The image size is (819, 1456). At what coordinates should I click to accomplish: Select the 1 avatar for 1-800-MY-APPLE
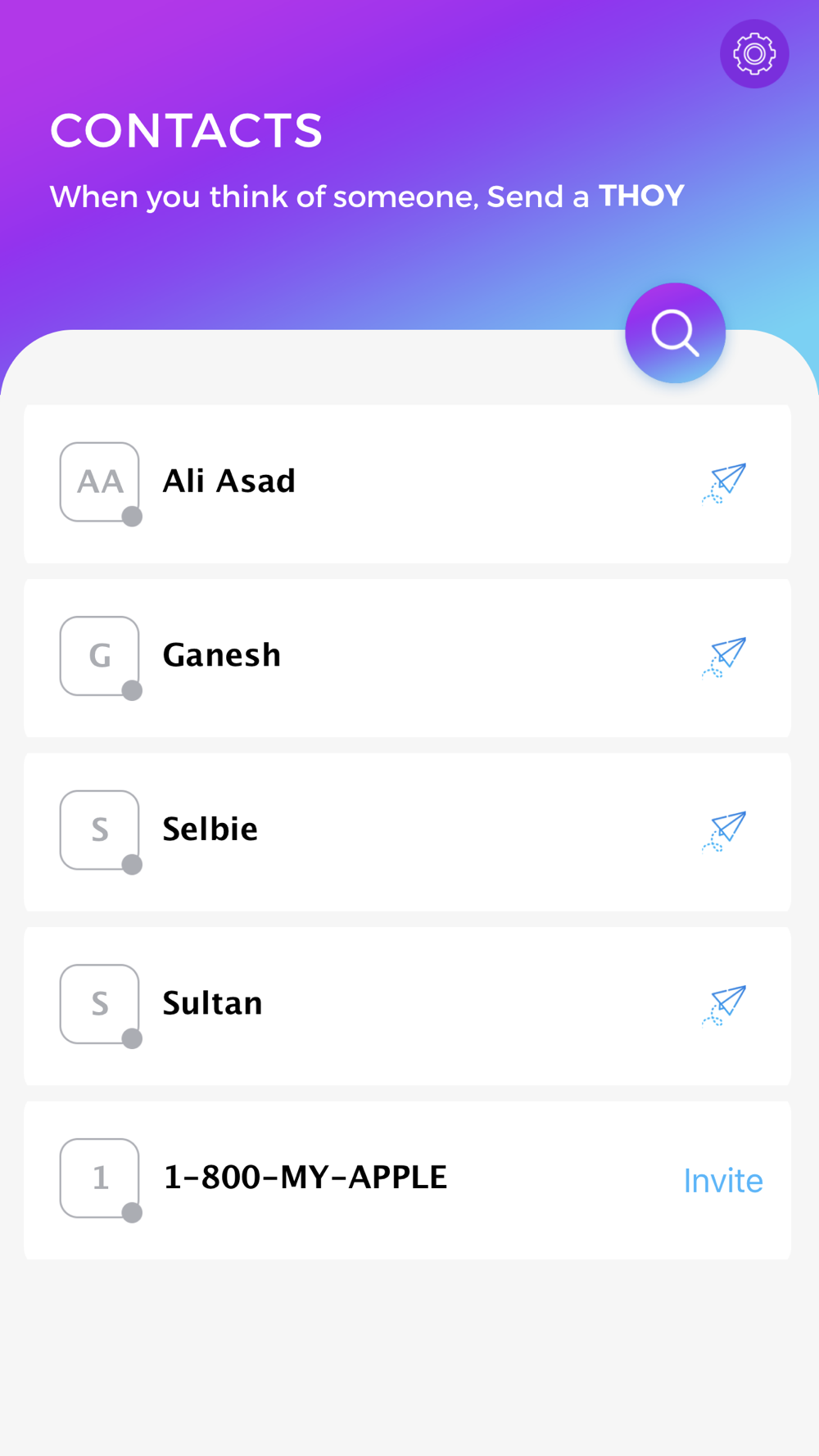99,1178
